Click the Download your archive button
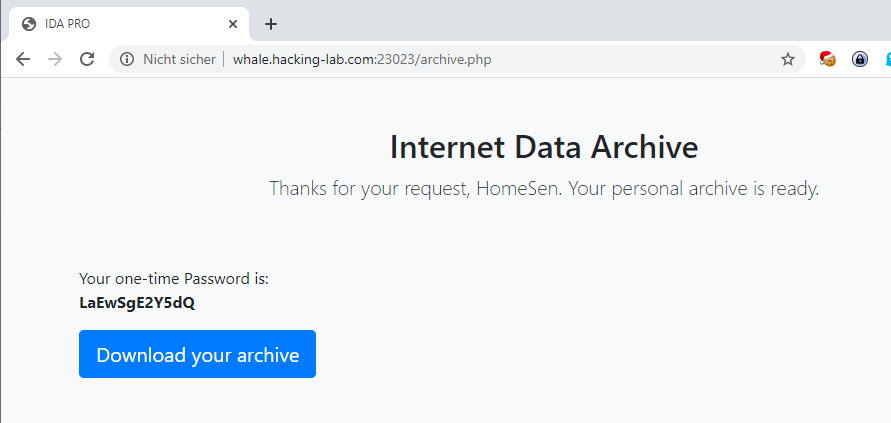This screenshot has height=423, width=891. click(x=197, y=354)
